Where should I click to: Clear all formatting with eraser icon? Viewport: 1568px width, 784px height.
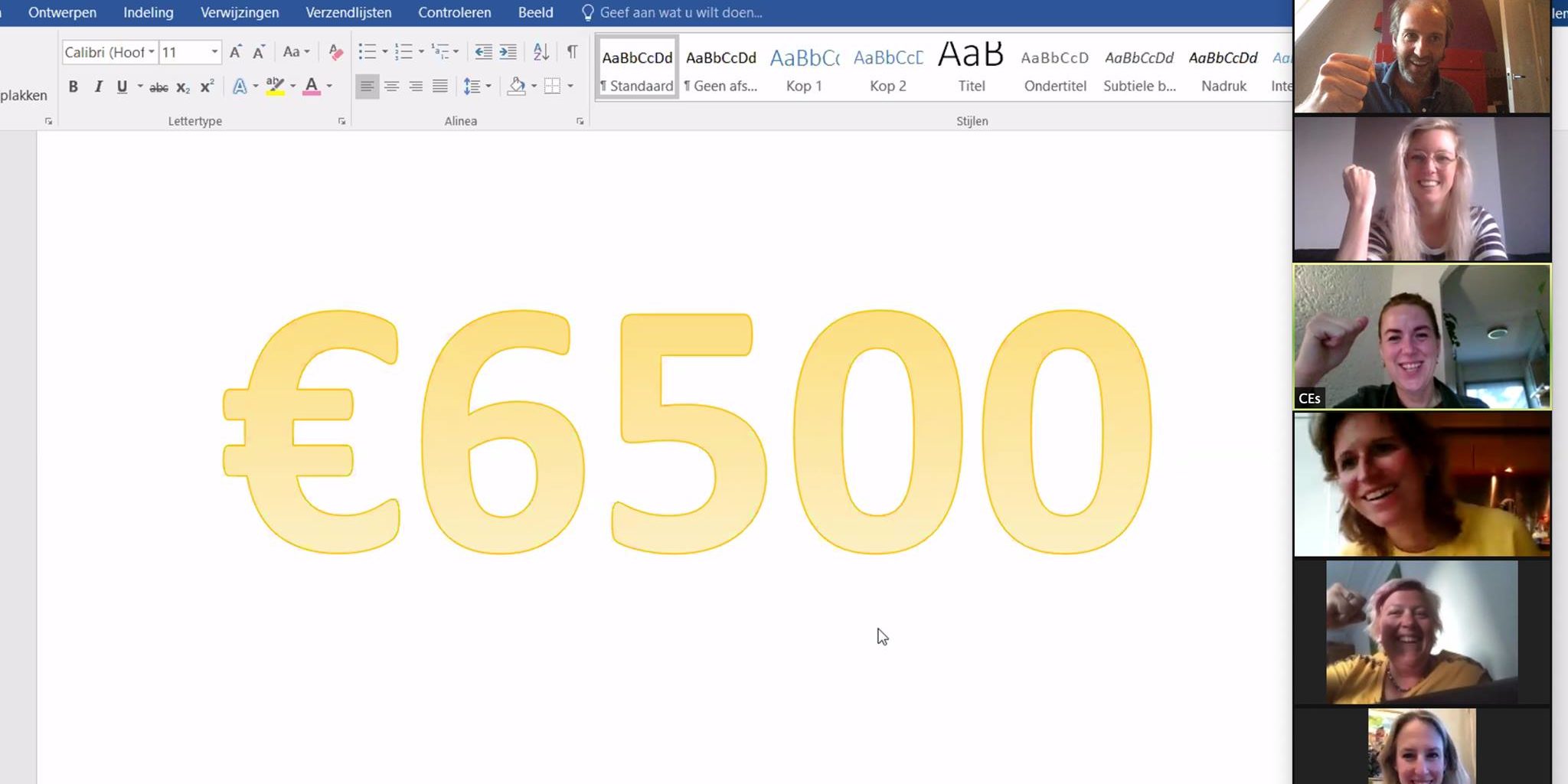[335, 52]
